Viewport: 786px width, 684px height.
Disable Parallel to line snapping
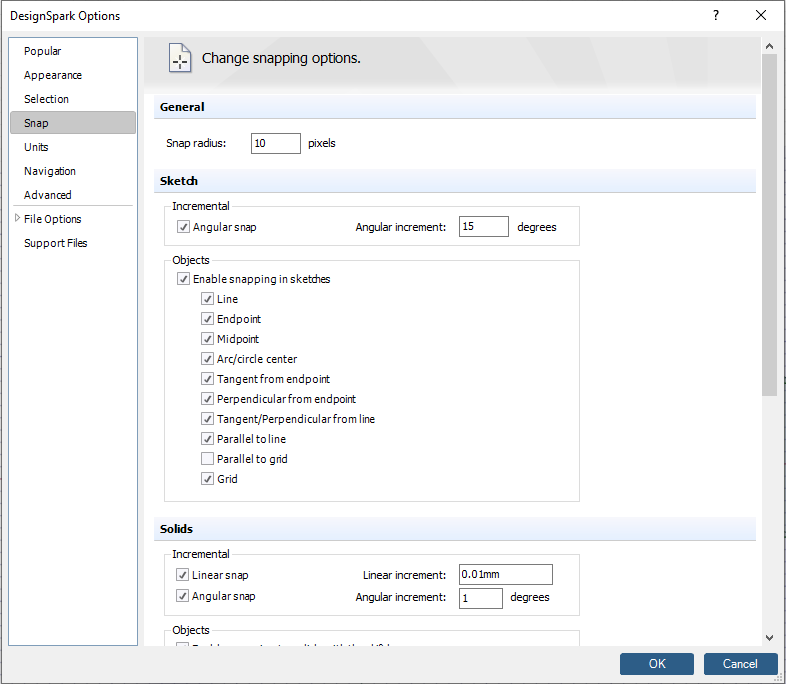[207, 439]
